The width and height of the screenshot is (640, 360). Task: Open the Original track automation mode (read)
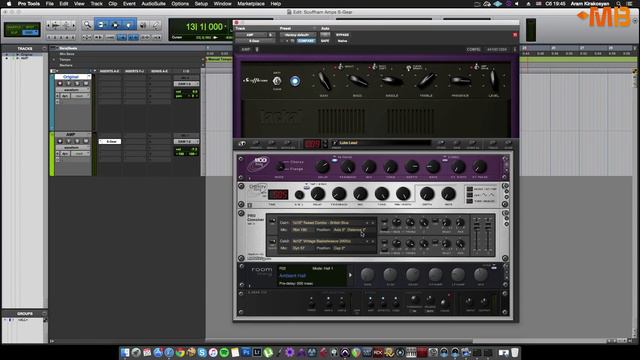[80, 96]
